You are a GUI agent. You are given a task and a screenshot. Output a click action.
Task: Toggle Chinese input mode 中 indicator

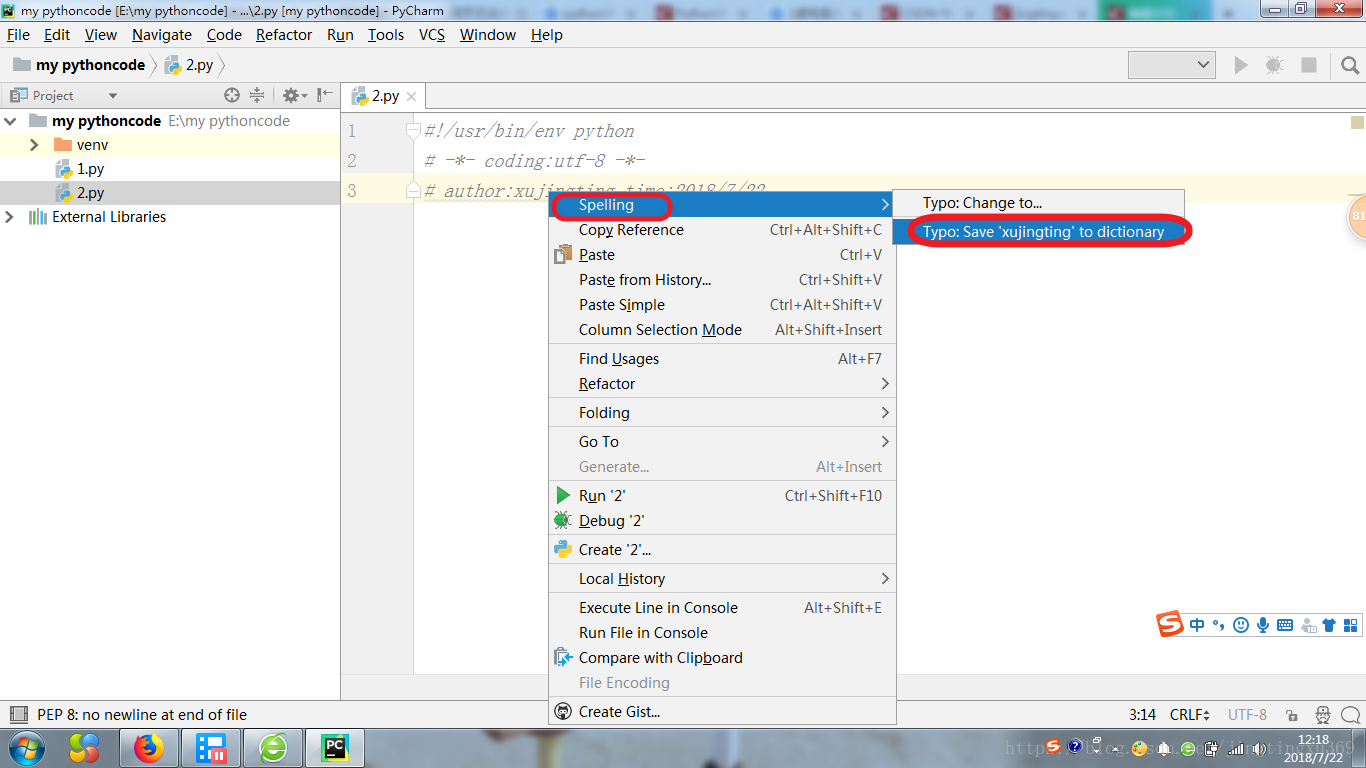tap(1197, 625)
